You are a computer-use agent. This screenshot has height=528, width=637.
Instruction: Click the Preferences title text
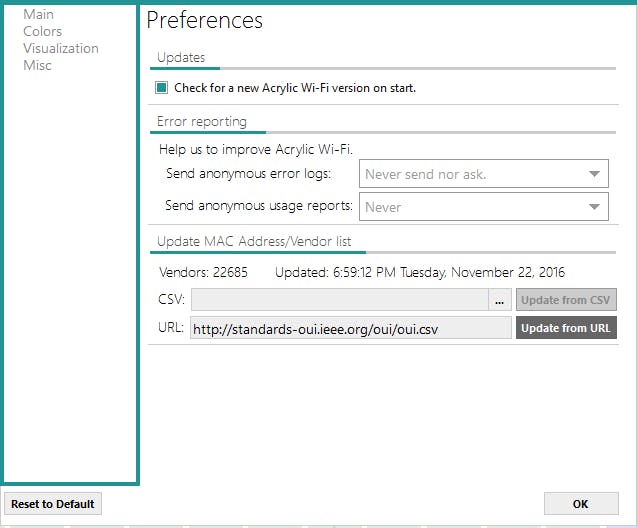(205, 20)
